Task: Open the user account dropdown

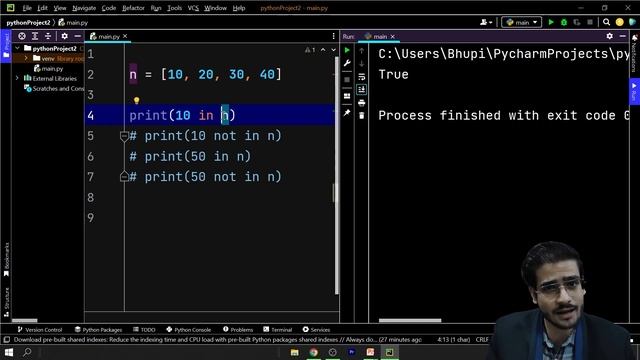Action: tap(486, 22)
